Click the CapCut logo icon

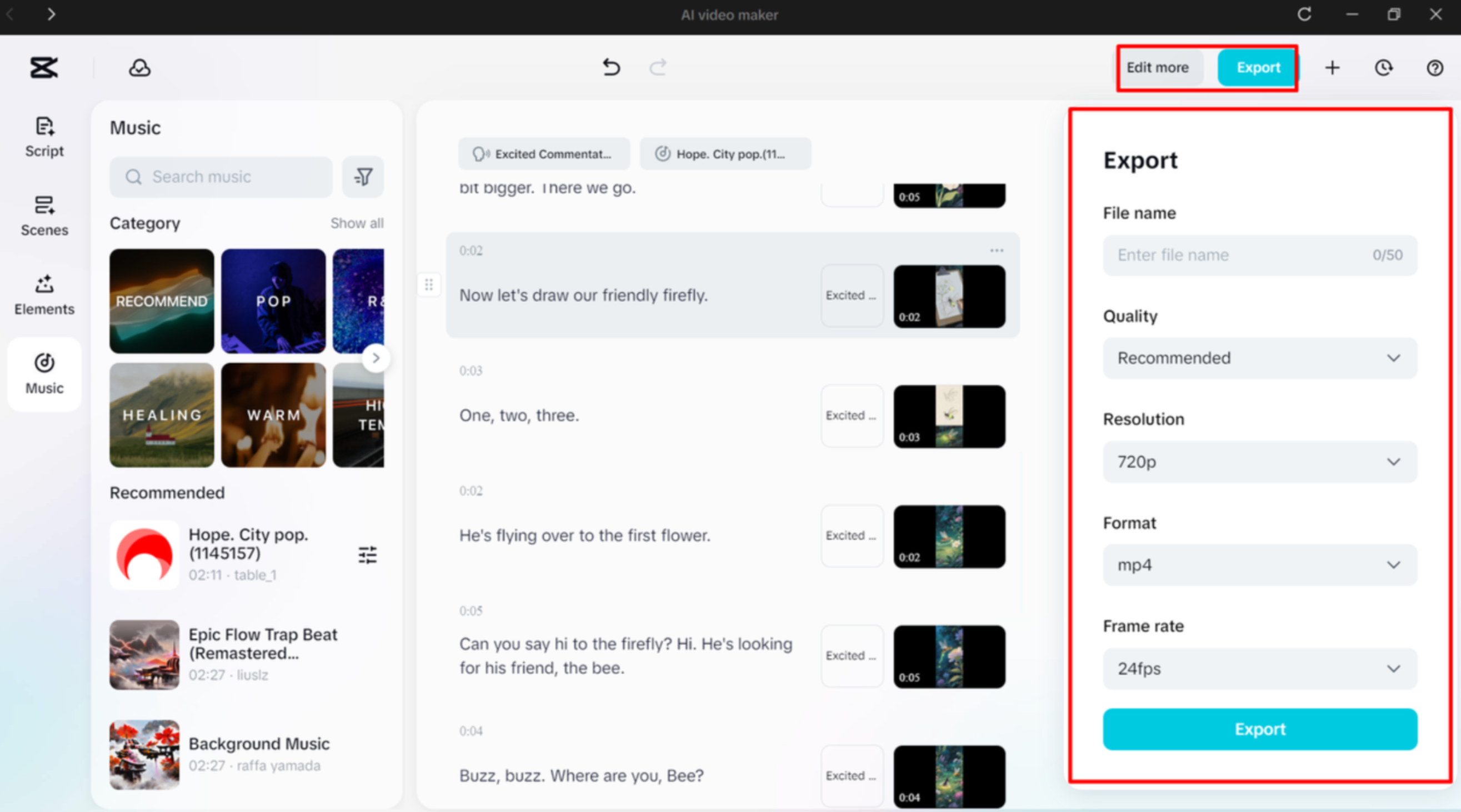(x=44, y=67)
